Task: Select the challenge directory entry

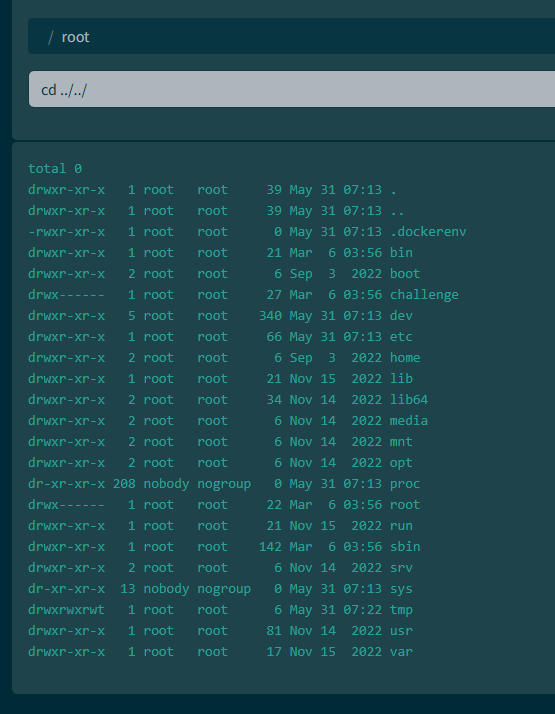Action: point(424,295)
